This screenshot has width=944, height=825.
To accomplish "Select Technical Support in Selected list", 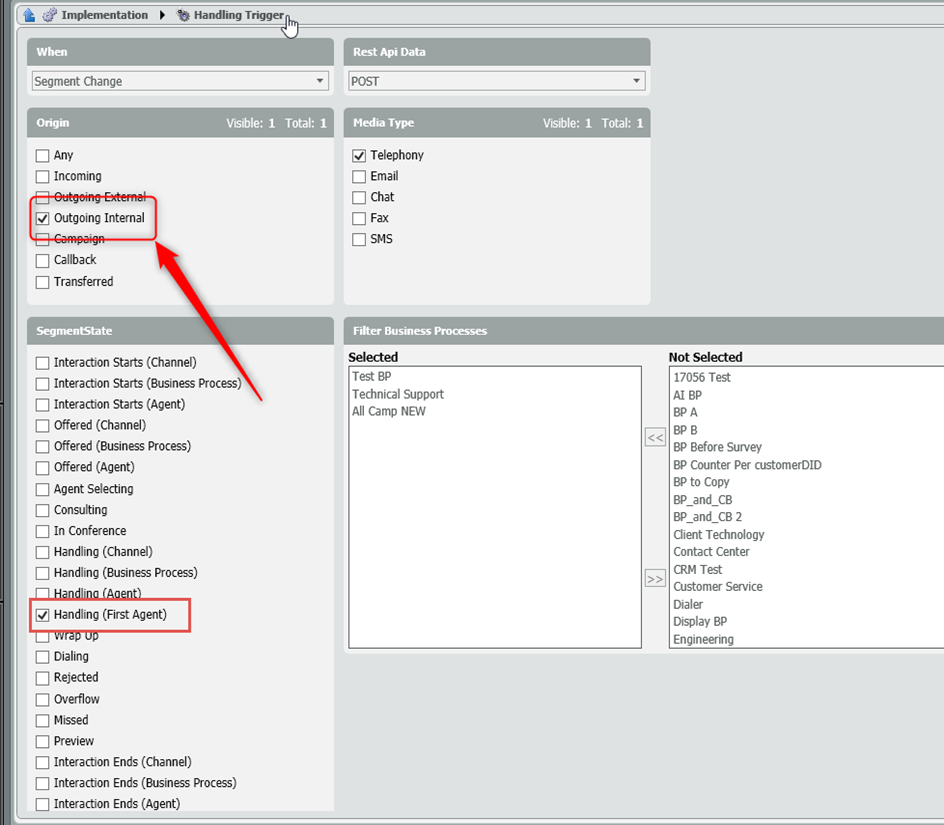I will 398,394.
